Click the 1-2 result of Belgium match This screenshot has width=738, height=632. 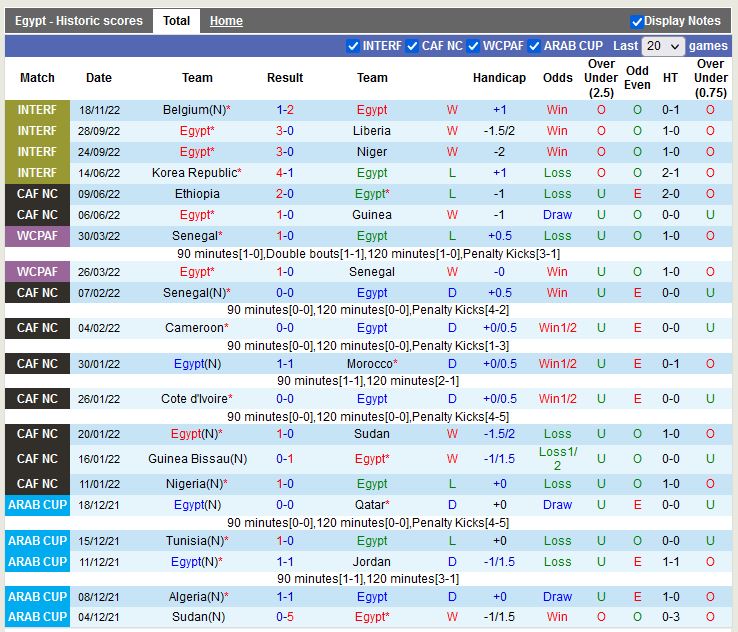[285, 110]
